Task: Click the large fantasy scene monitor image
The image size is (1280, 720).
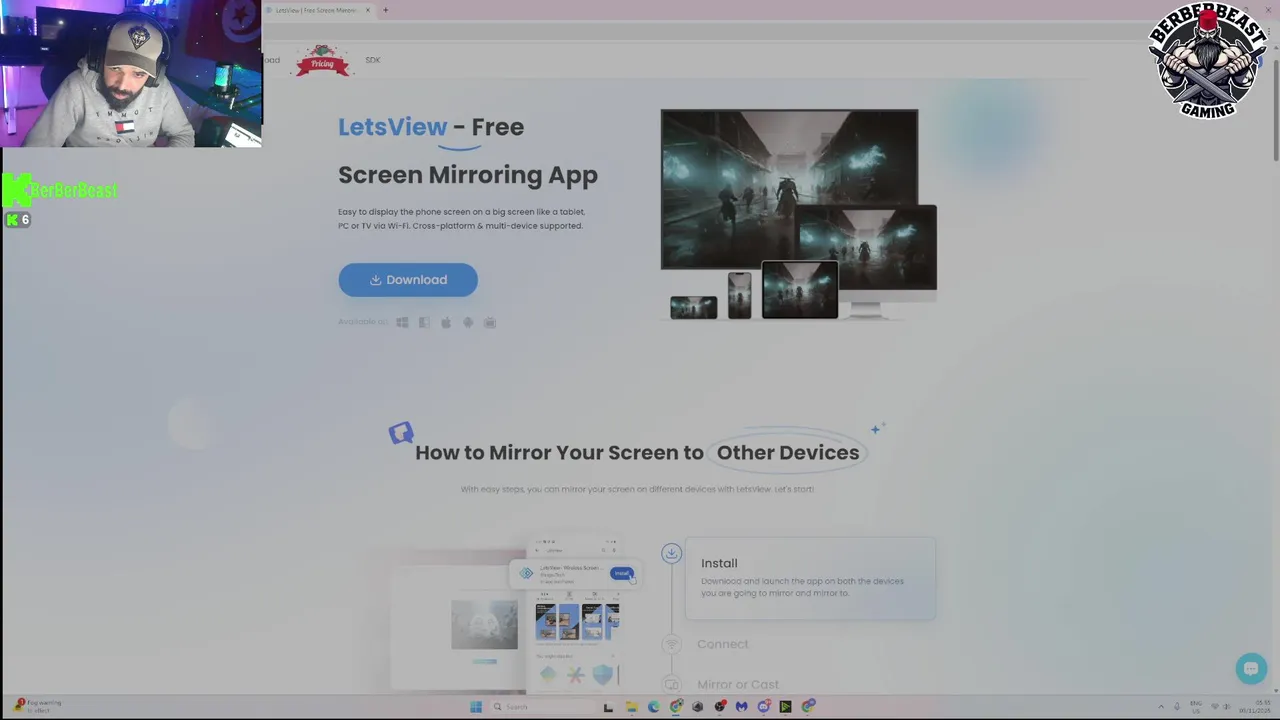Action: [789, 189]
